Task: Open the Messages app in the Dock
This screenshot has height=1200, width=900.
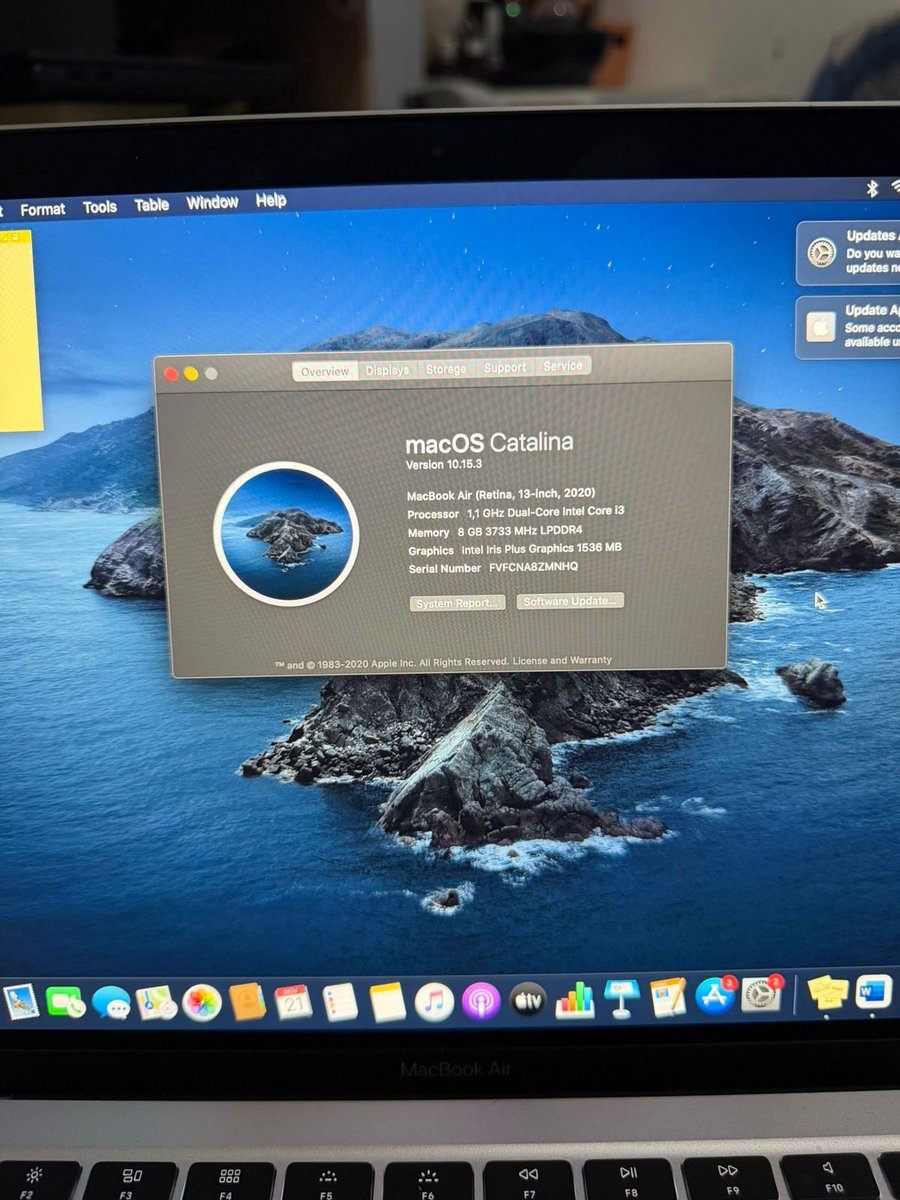Action: click(x=111, y=1002)
